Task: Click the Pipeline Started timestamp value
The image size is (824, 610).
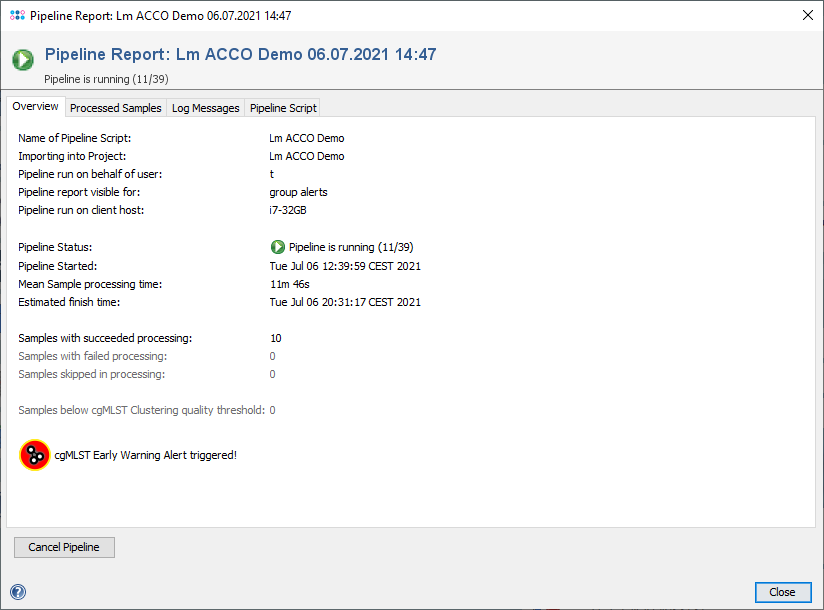Action: [x=345, y=266]
